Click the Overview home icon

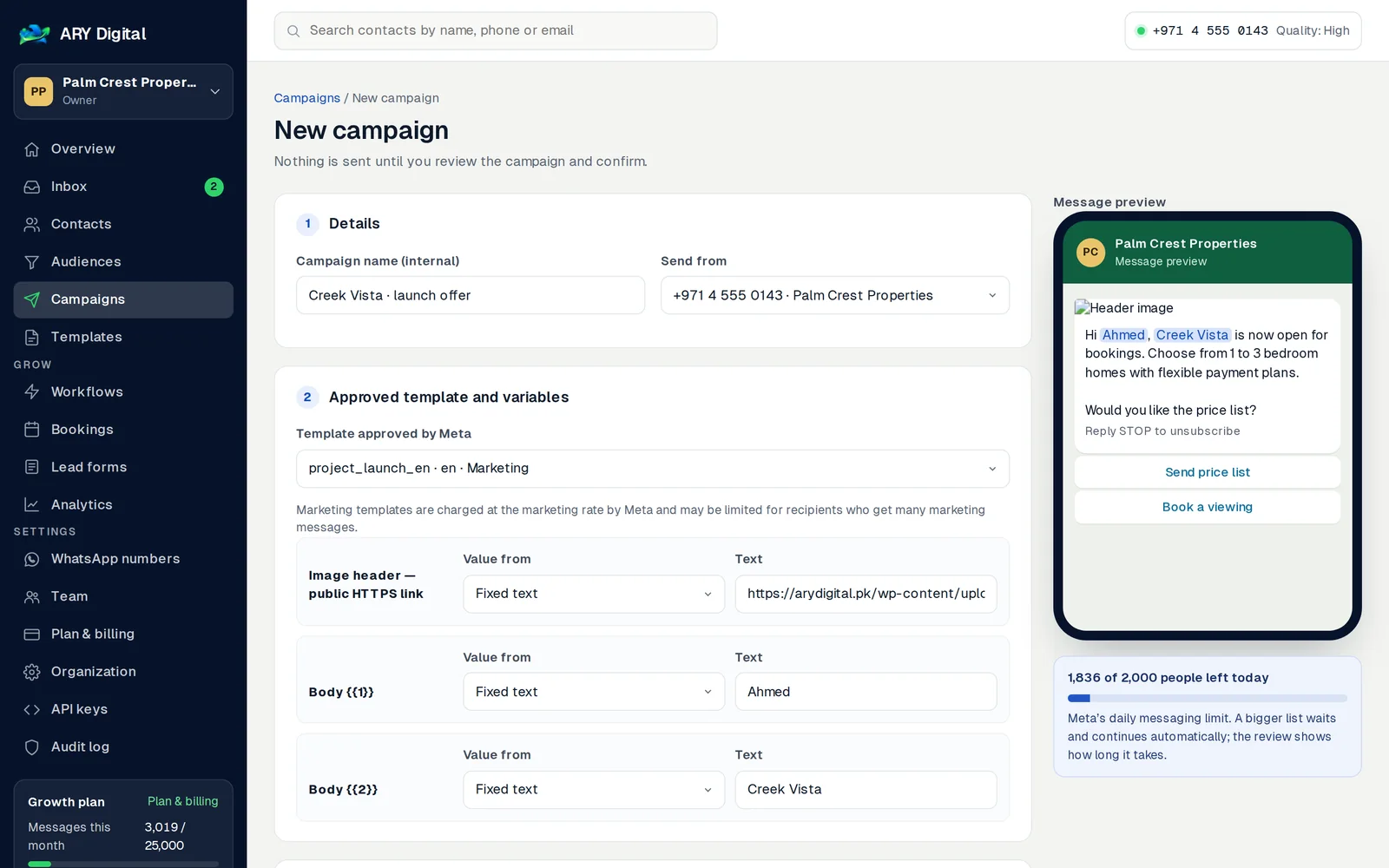click(32, 149)
